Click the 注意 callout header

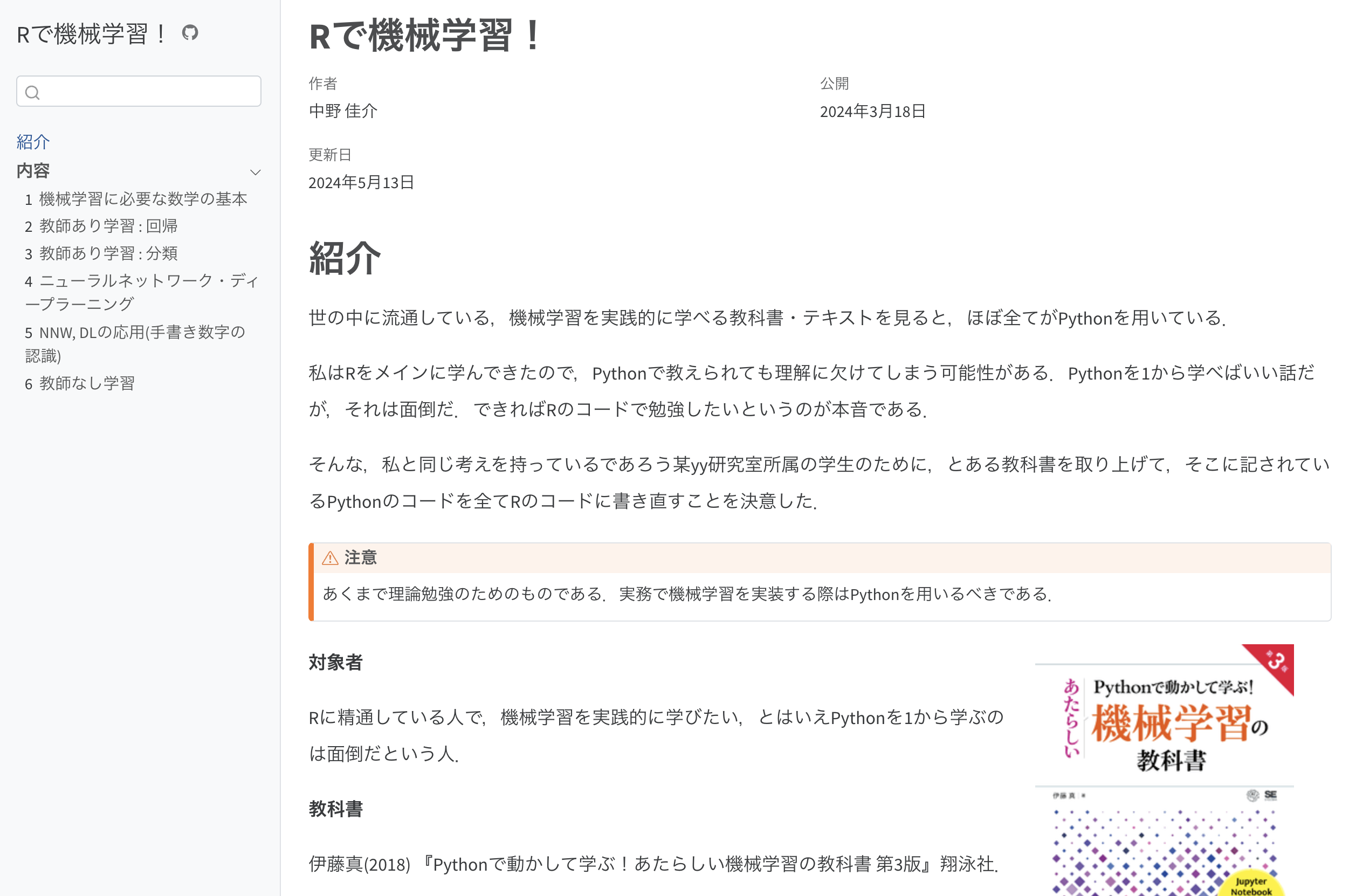pos(361,558)
